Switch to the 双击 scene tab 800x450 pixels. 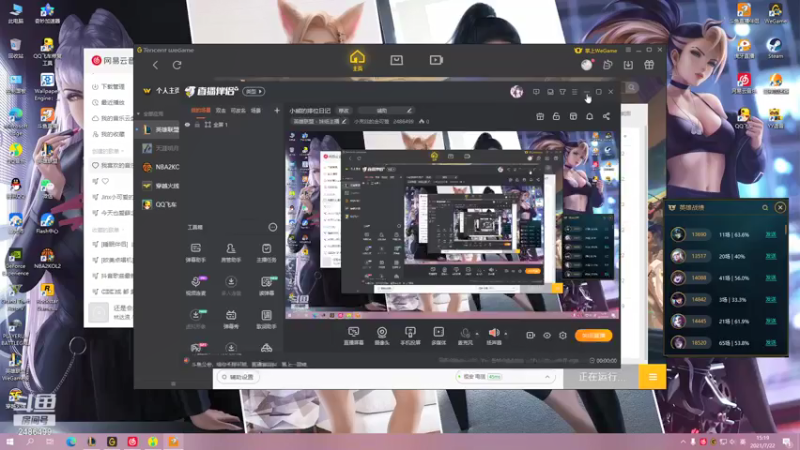pyautogui.click(x=220, y=110)
